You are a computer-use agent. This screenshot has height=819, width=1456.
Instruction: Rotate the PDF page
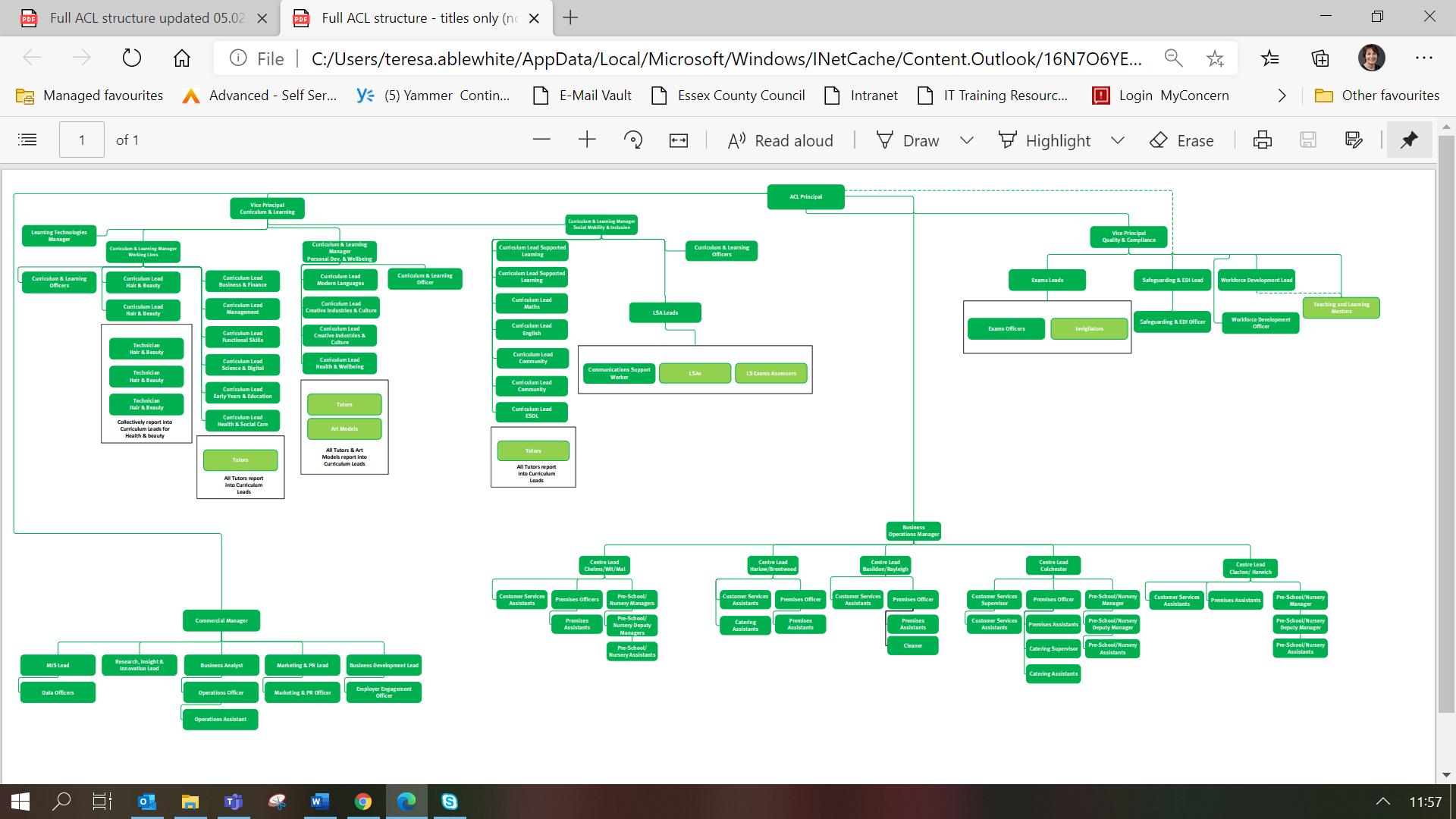(633, 140)
